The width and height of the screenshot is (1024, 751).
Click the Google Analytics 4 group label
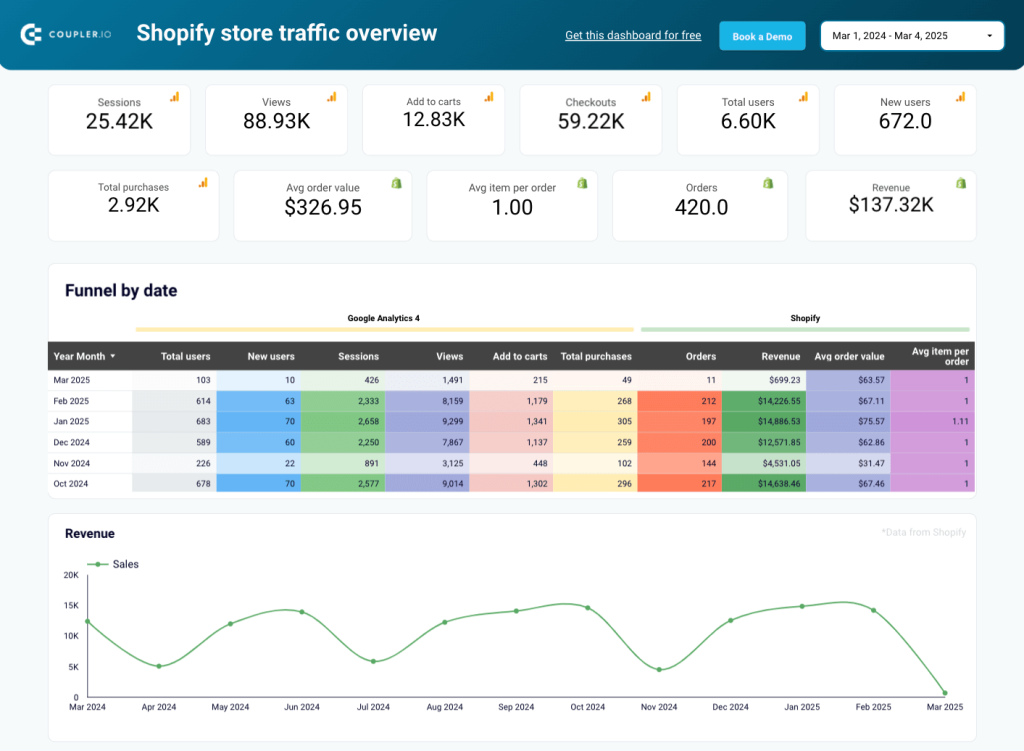tap(383, 318)
